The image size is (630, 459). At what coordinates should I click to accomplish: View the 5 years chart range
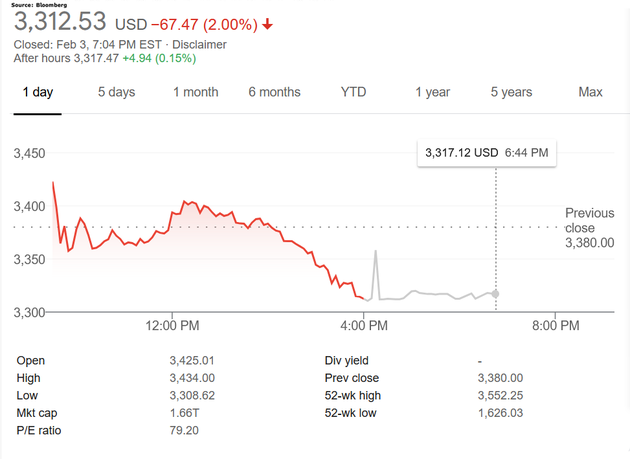pyautogui.click(x=511, y=92)
